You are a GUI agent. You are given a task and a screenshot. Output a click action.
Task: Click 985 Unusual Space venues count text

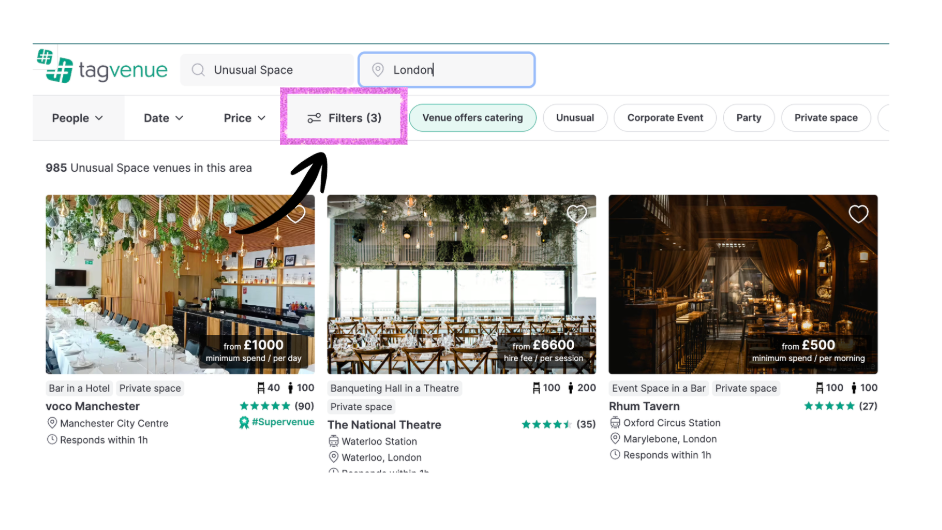[149, 168]
